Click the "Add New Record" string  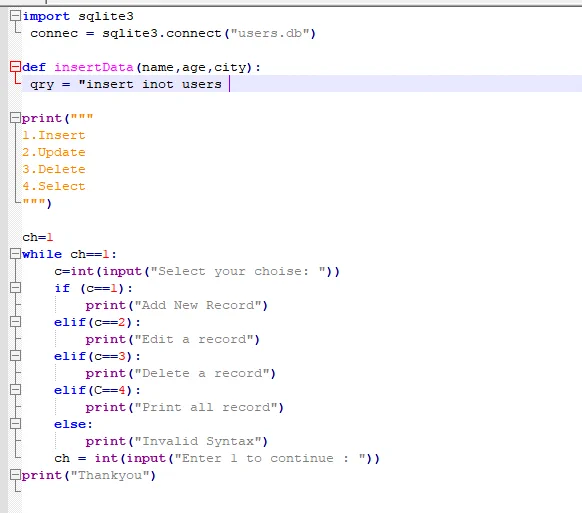pyautogui.click(x=198, y=305)
